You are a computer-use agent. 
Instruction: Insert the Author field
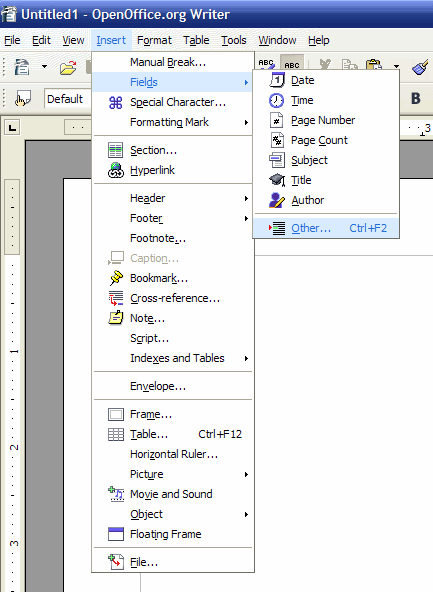point(326,200)
